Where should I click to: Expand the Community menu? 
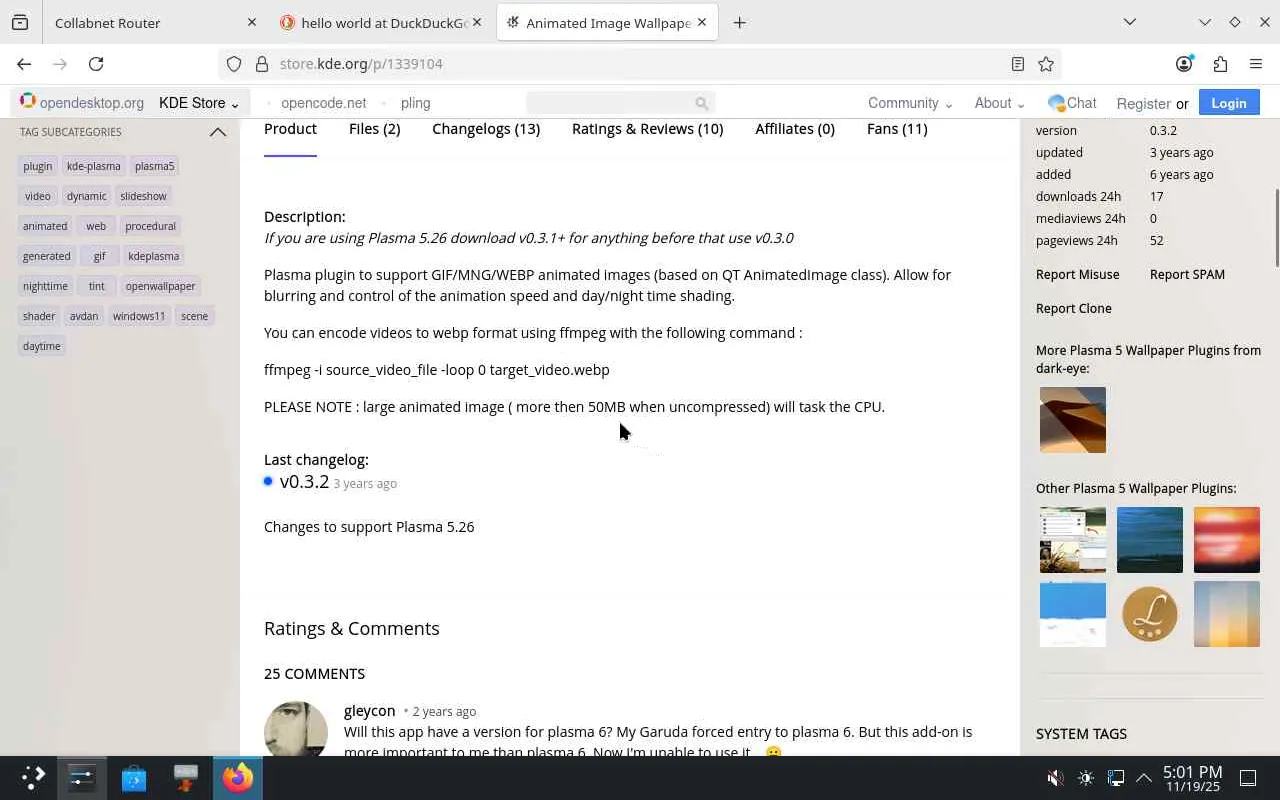[x=909, y=103]
